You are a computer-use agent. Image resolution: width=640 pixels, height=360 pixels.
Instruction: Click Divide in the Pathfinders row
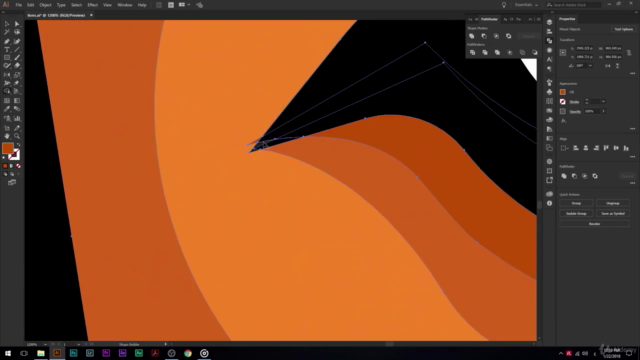472,52
